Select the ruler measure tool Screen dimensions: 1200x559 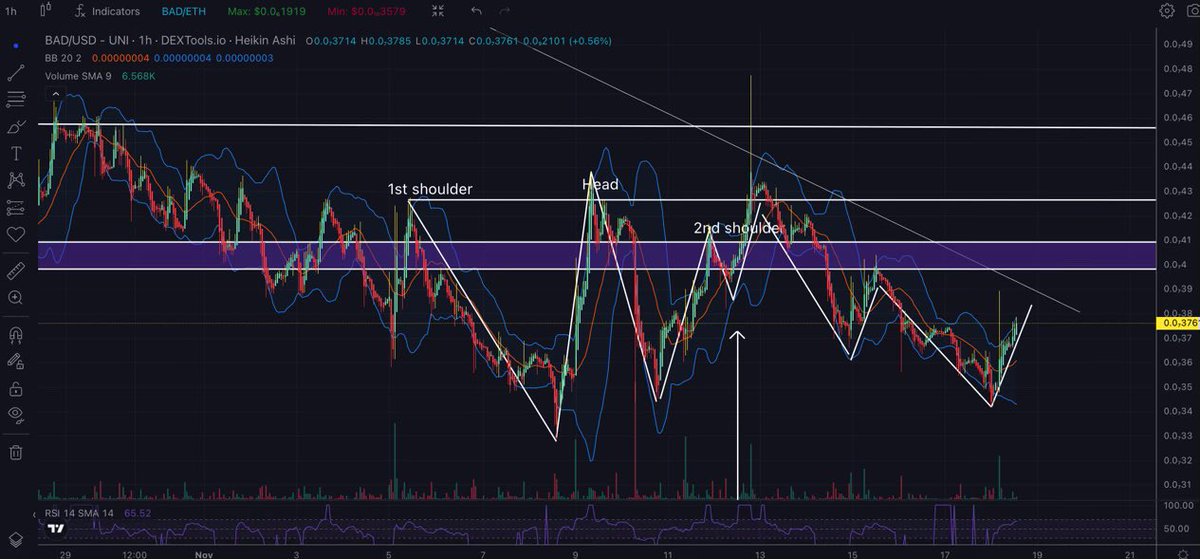pos(15,270)
